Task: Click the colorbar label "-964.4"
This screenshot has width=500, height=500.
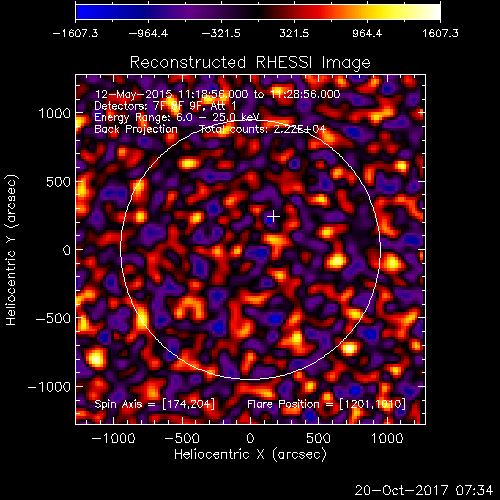Action: point(148,33)
